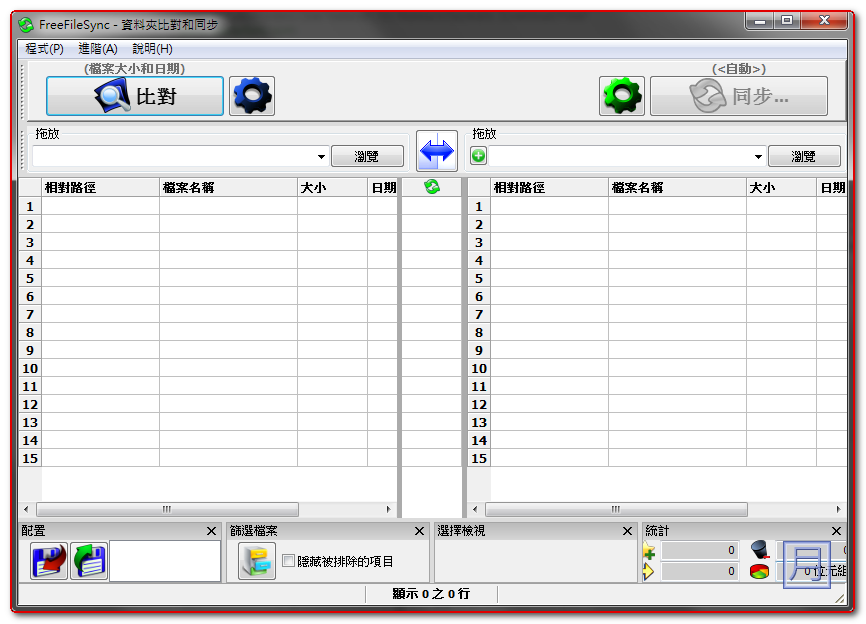Open synchronization settings green gear icon
The image size is (866, 624).
click(622, 96)
